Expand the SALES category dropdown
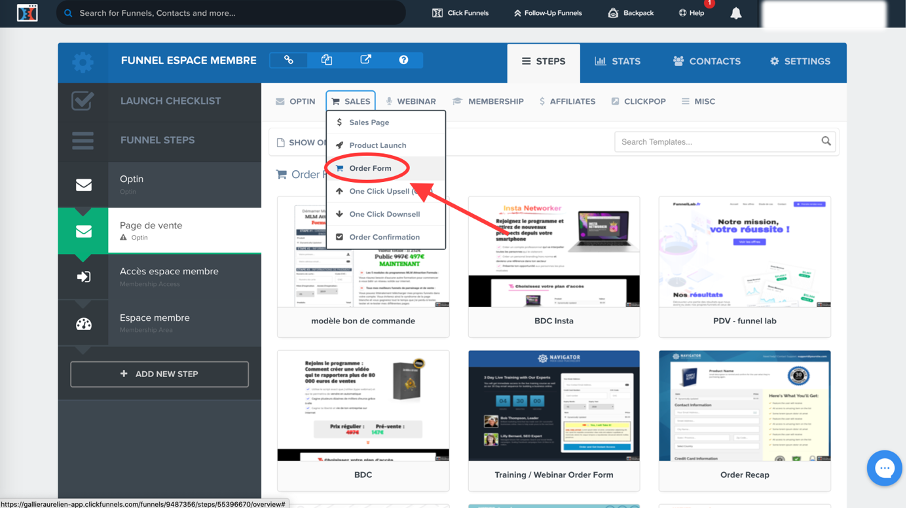906x508 pixels. (351, 101)
